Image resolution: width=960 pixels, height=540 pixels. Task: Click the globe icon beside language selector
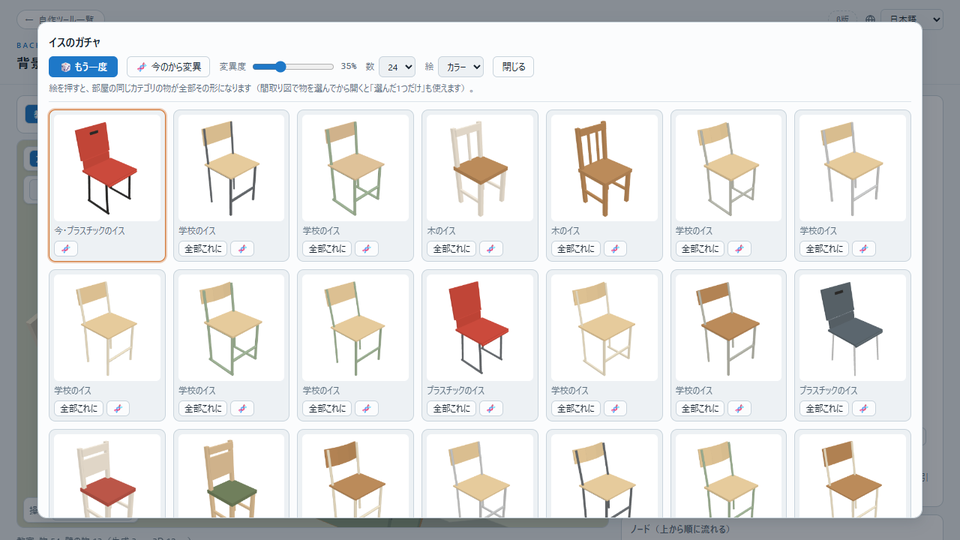click(x=870, y=20)
